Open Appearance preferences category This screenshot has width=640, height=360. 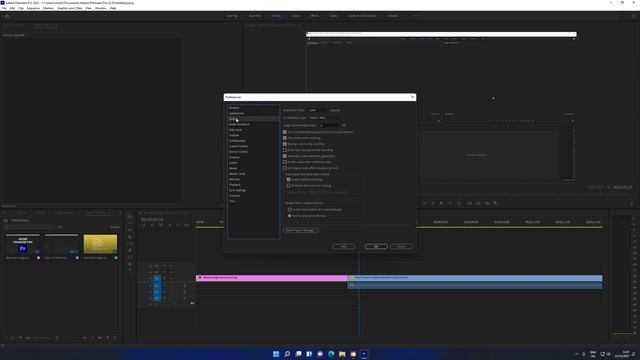click(x=236, y=113)
